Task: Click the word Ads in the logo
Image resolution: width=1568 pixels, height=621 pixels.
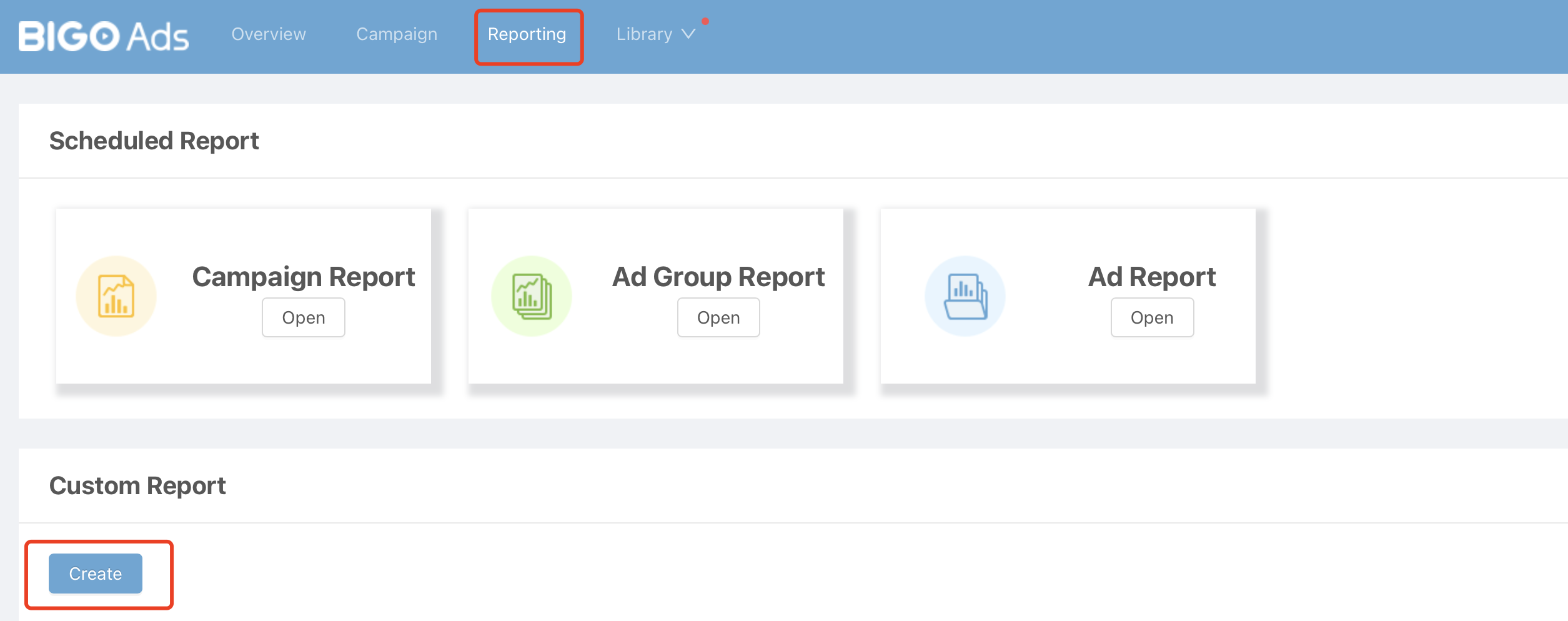Action: tap(157, 37)
